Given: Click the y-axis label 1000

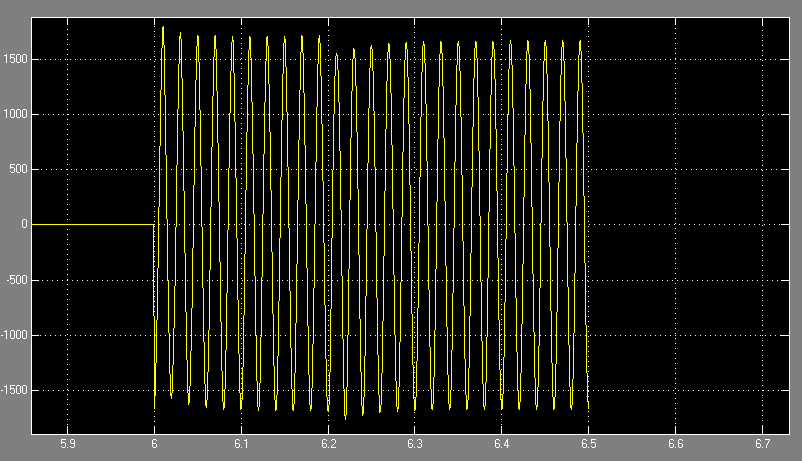Looking at the screenshot, I should coord(15,115).
